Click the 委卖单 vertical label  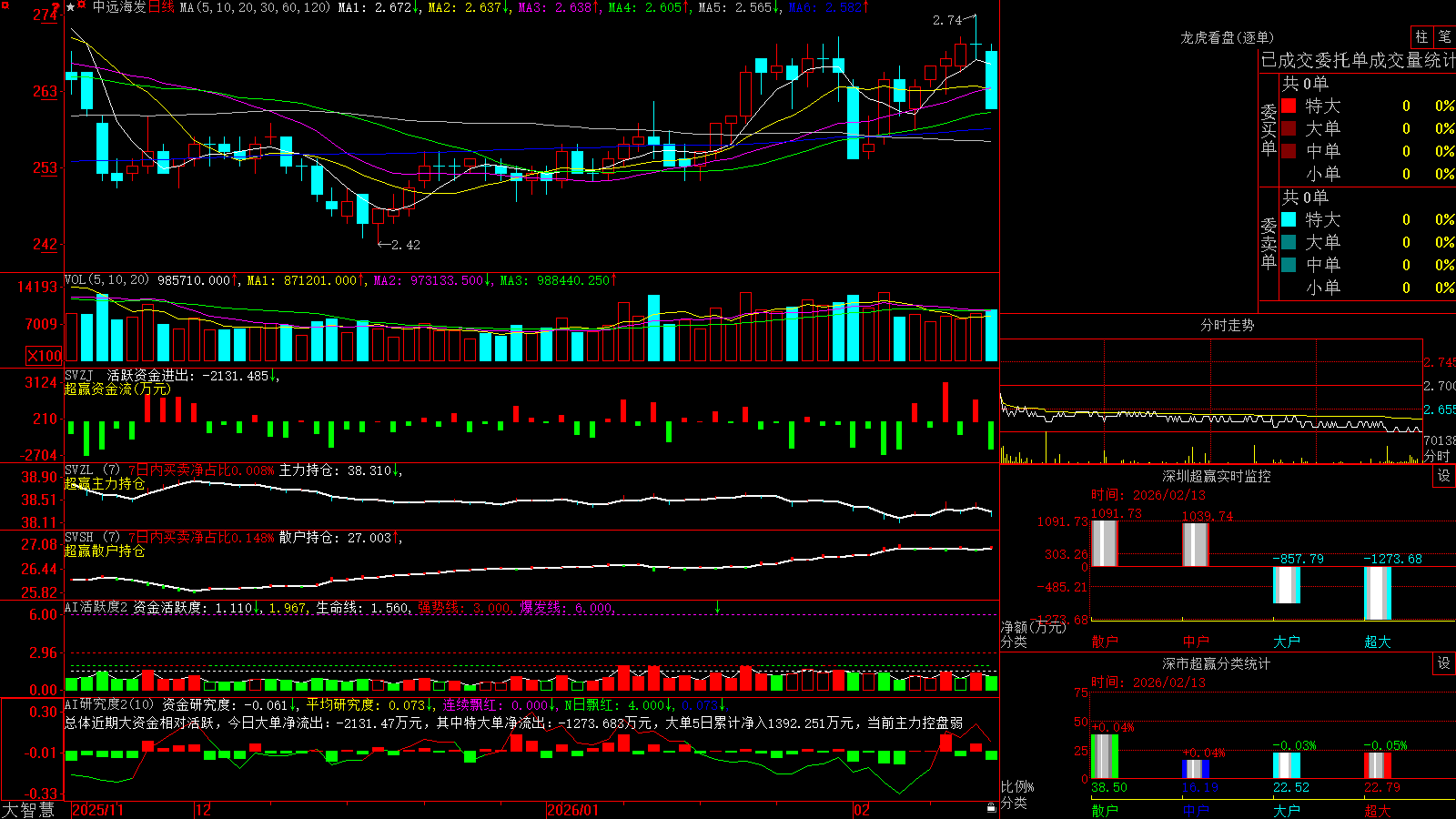[x=1269, y=243]
